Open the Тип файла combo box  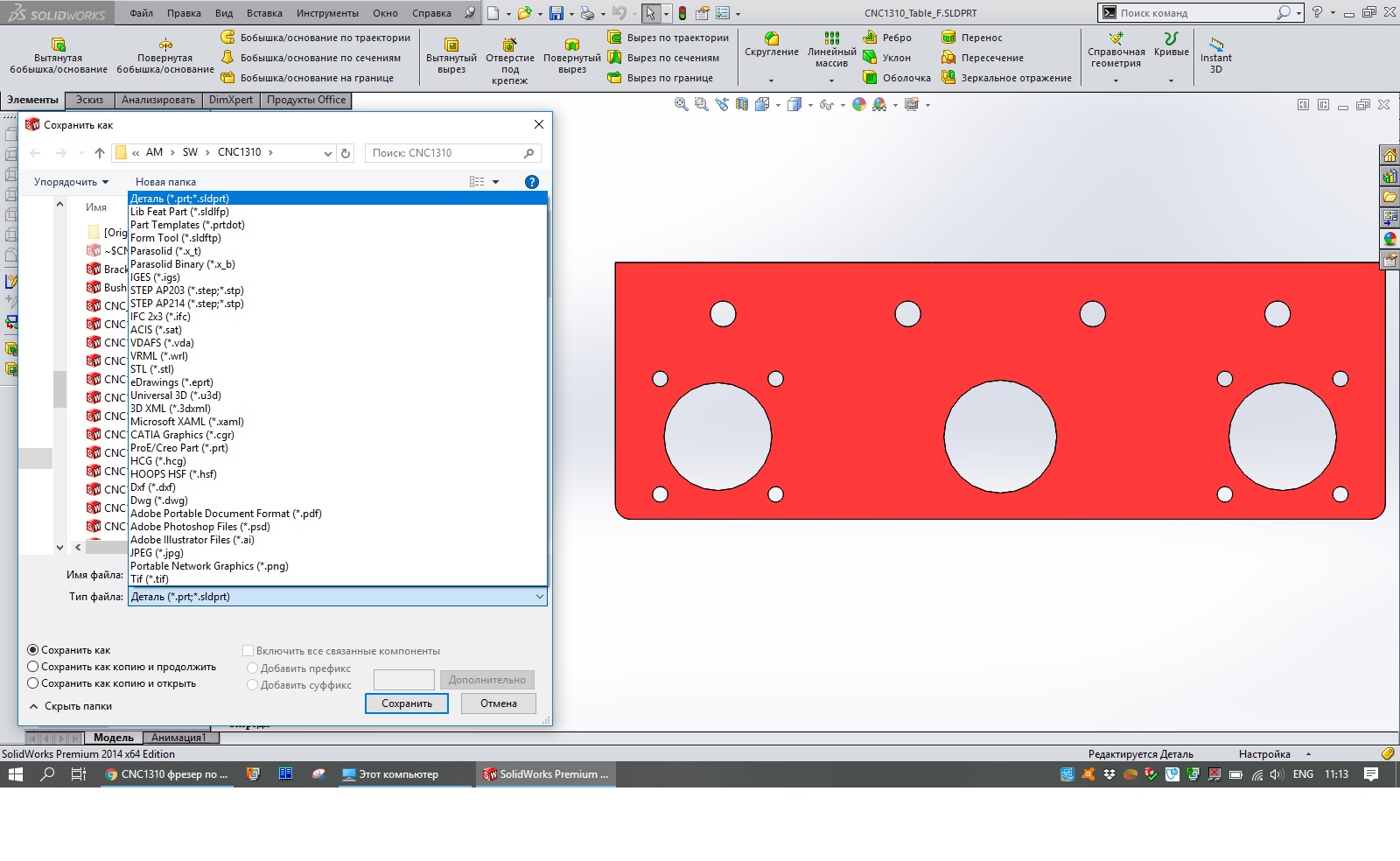coord(338,597)
